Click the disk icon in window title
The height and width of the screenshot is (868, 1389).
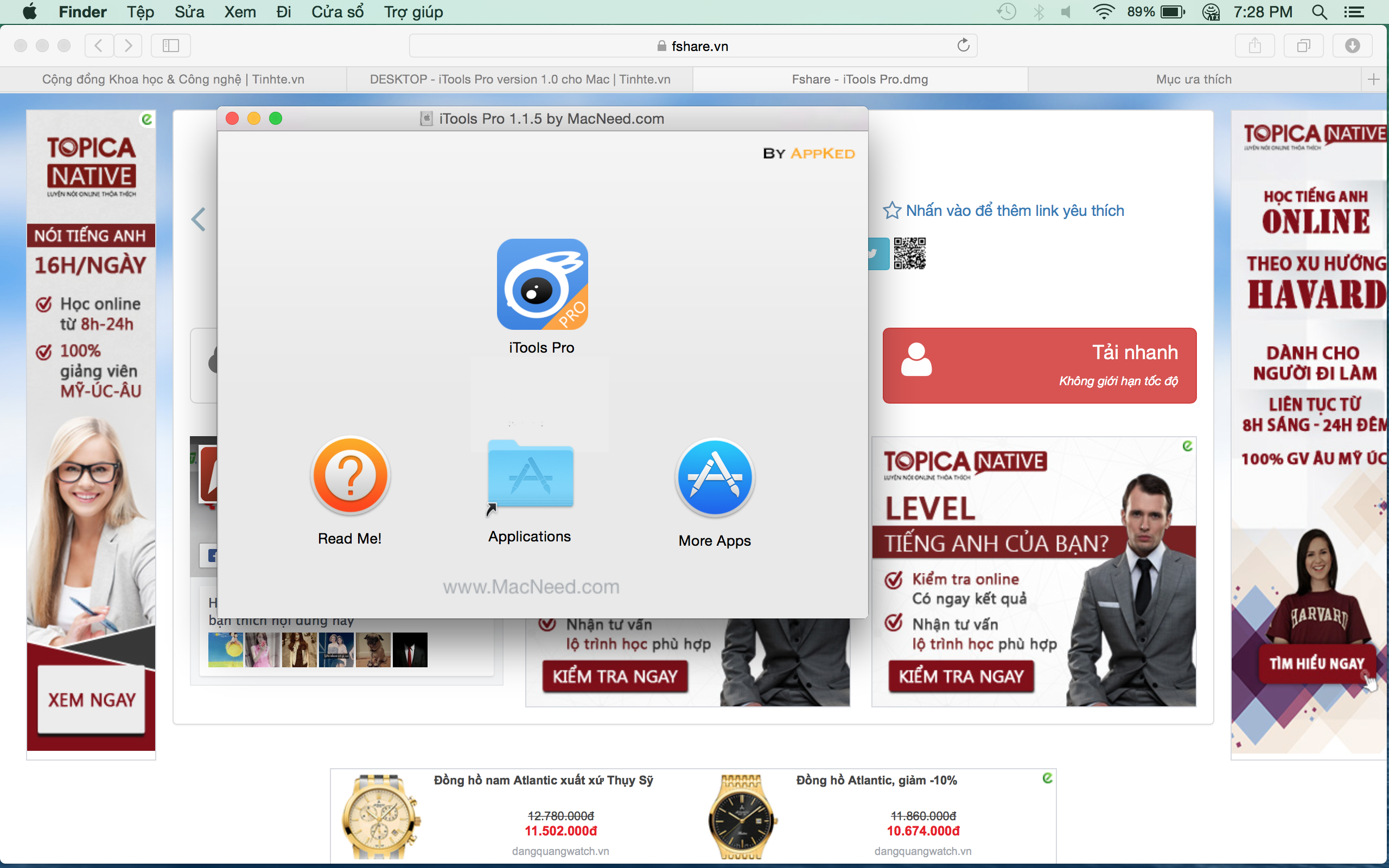[426, 118]
